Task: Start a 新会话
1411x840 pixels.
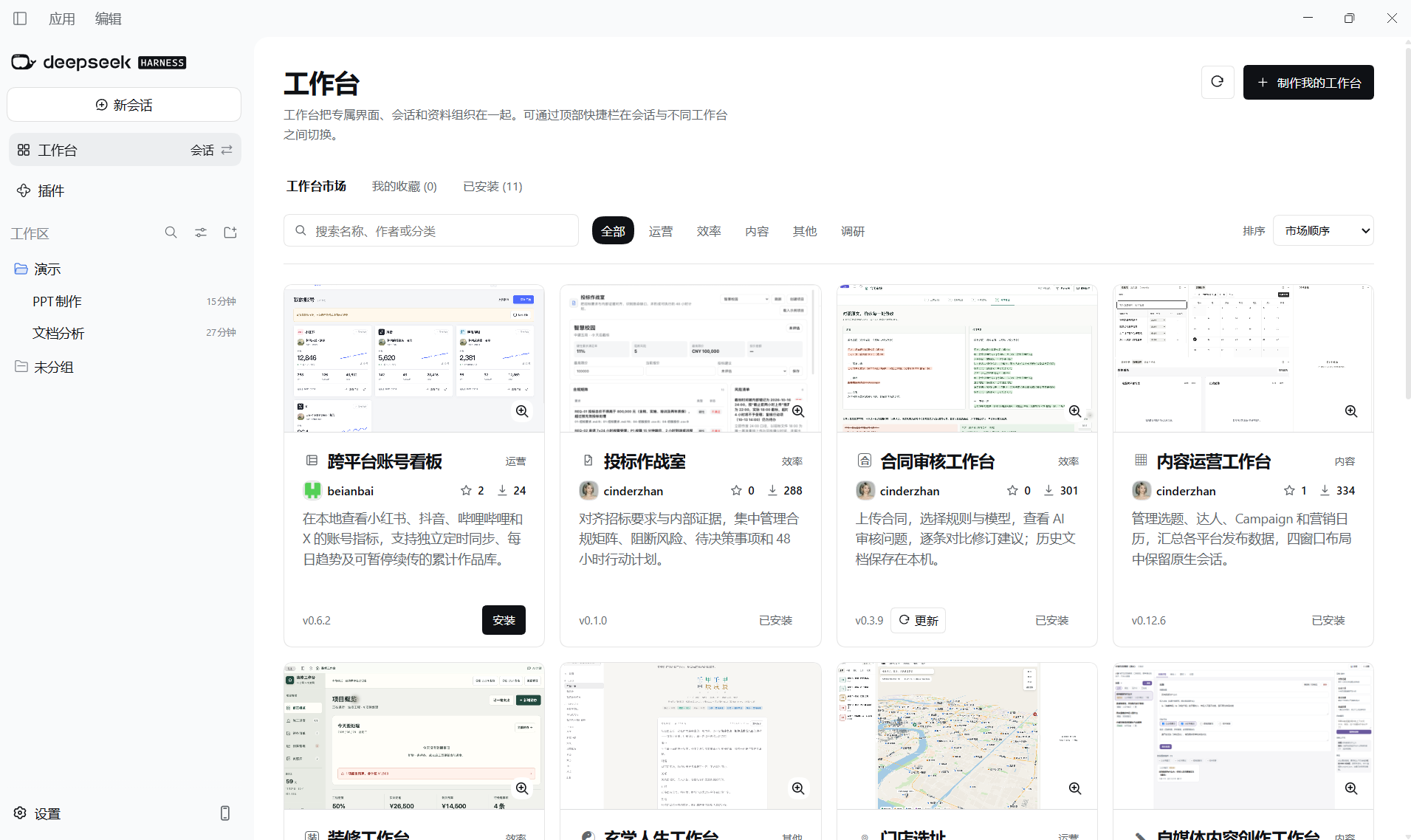Action: (124, 105)
